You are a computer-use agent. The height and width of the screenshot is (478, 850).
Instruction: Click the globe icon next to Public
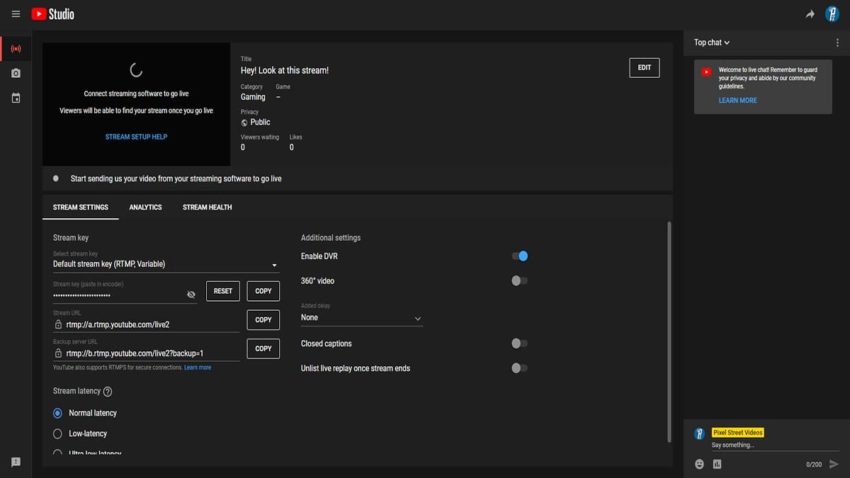244,122
